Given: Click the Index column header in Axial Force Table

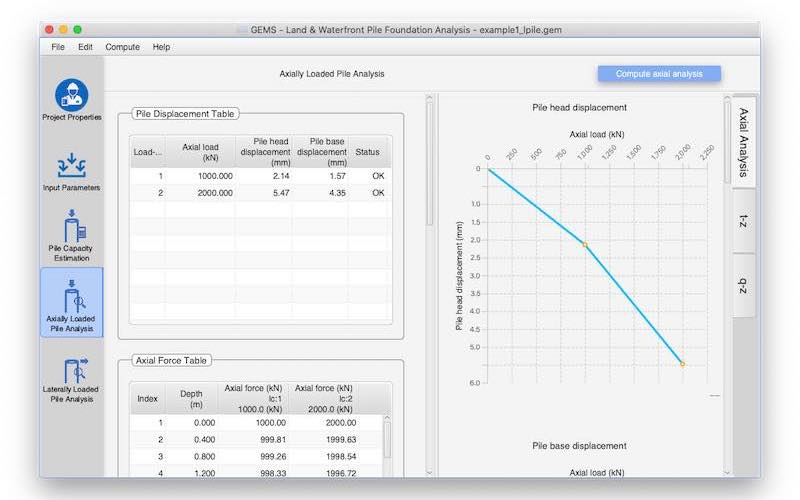Looking at the screenshot, I should tap(147, 399).
